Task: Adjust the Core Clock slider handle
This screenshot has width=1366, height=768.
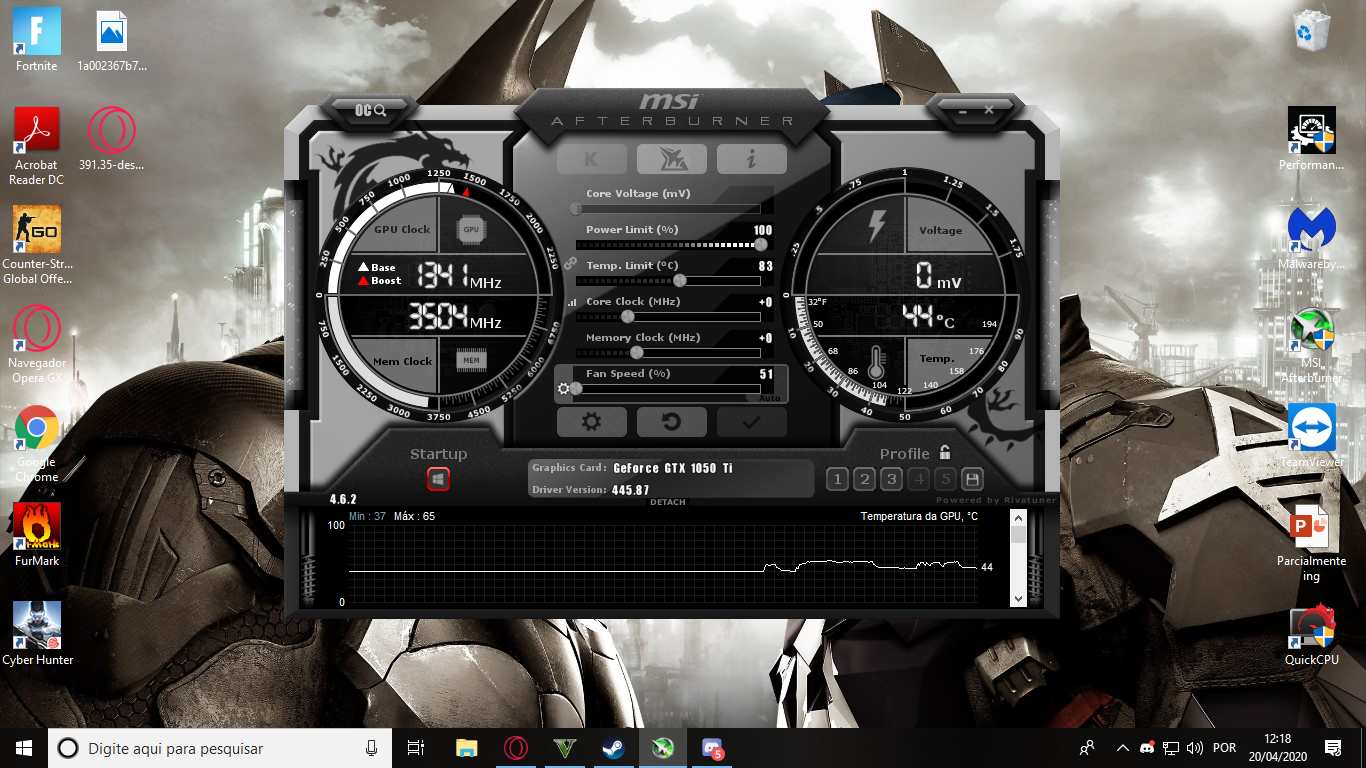Action: (x=627, y=317)
